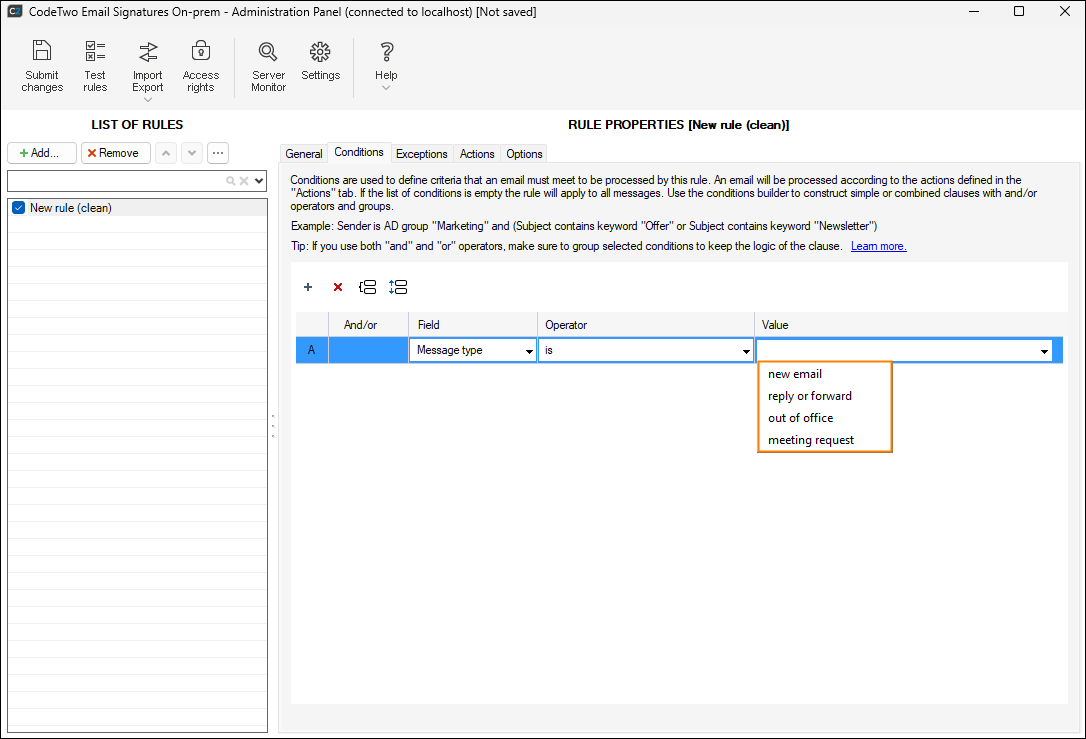Expand the Field dropdown showing Message type
The width and height of the screenshot is (1086, 739).
528,351
